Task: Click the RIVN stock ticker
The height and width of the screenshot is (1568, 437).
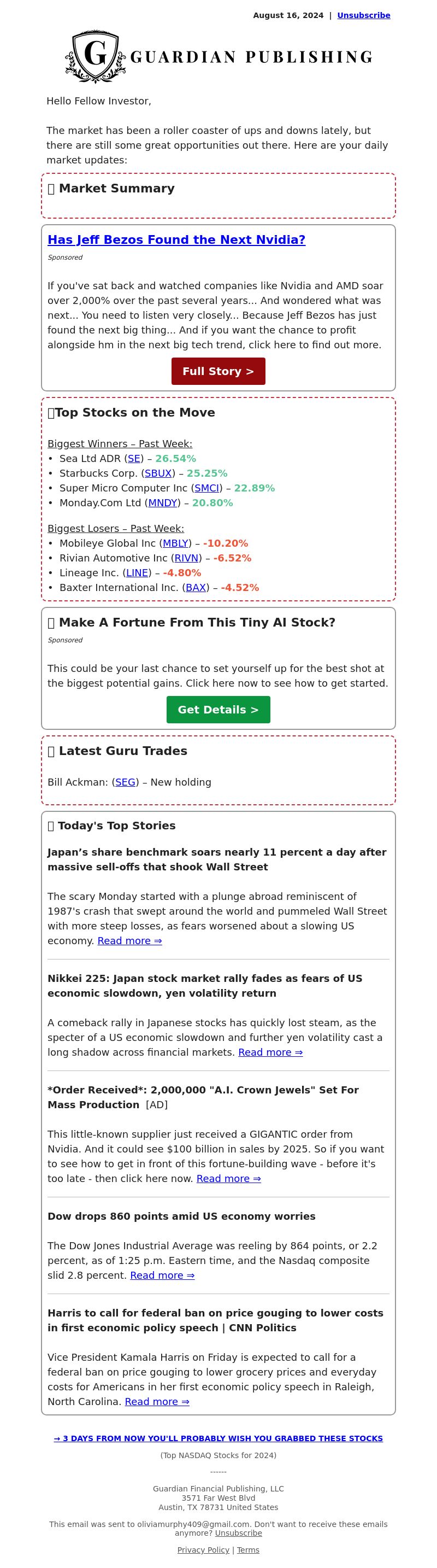Action: (x=187, y=558)
